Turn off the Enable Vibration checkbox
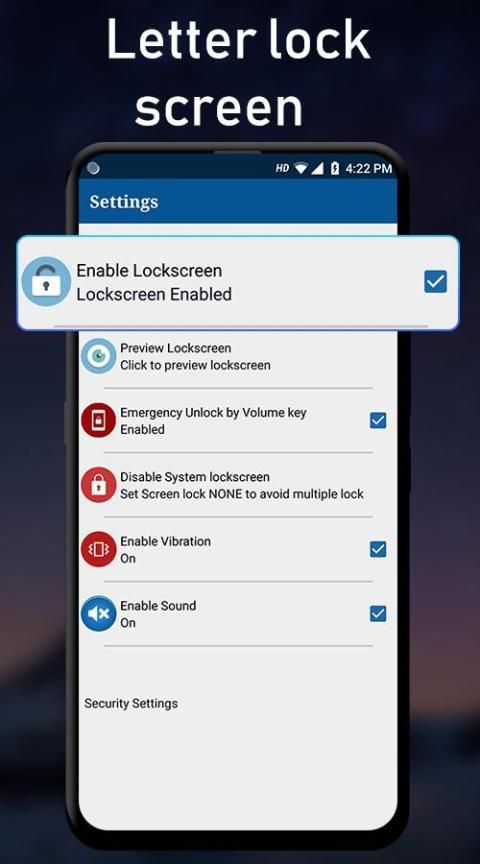The width and height of the screenshot is (480, 864). (x=377, y=549)
